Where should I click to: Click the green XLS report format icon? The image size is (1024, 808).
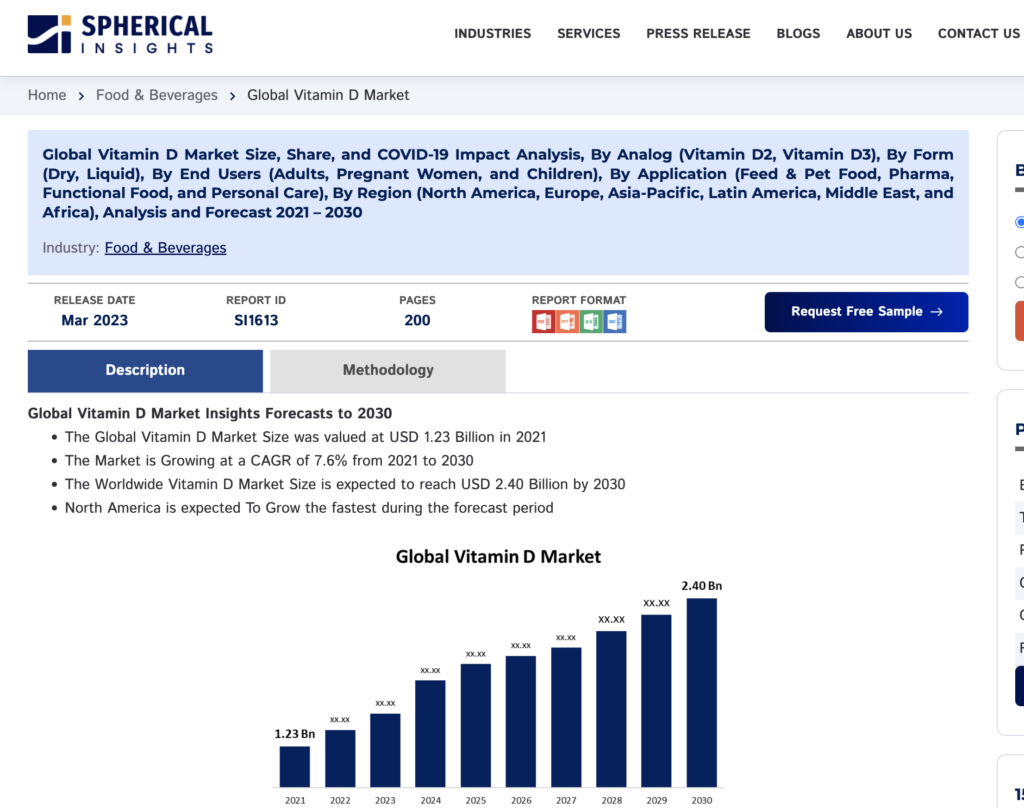(591, 321)
